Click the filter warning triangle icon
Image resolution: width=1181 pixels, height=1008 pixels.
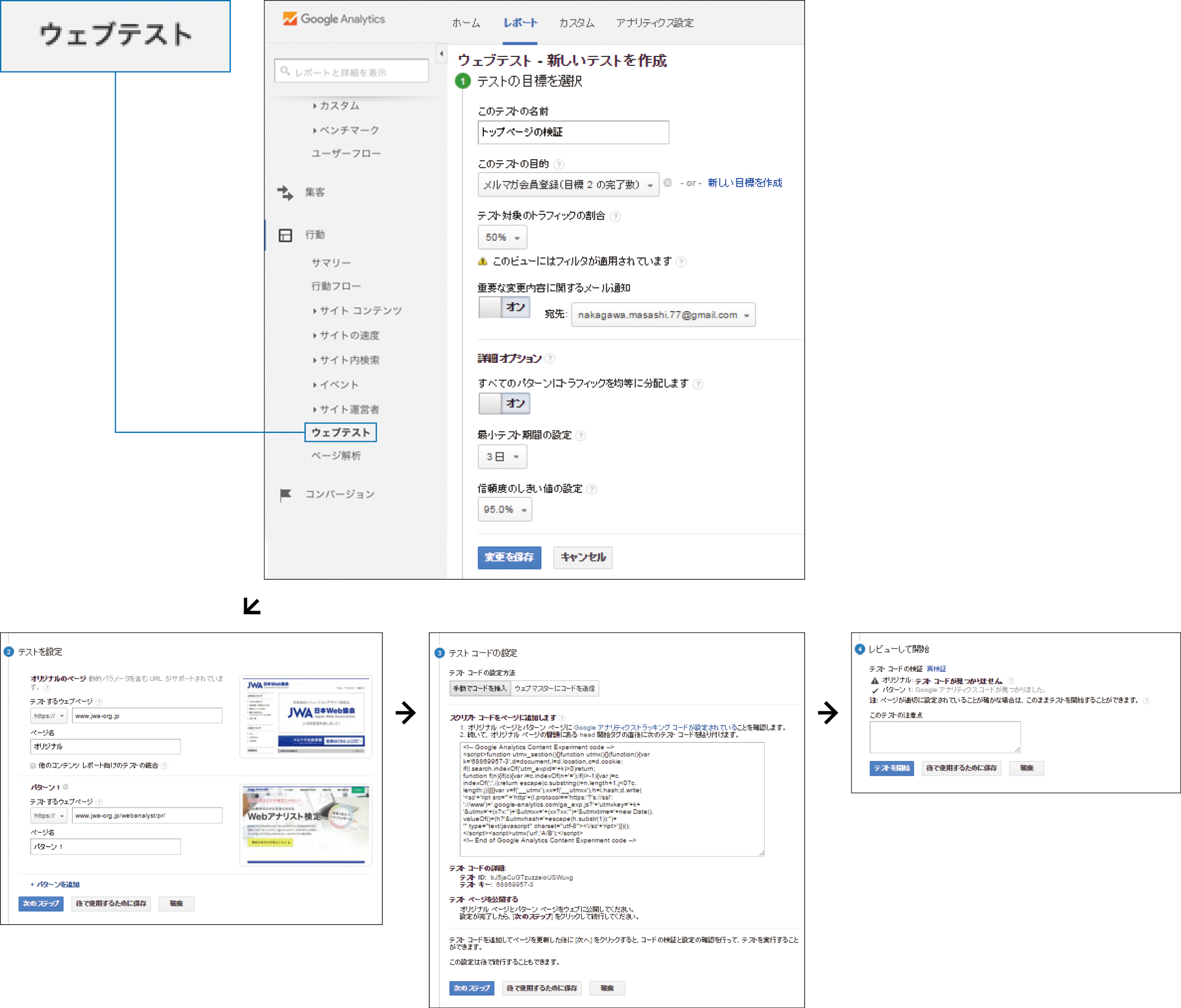point(483,261)
